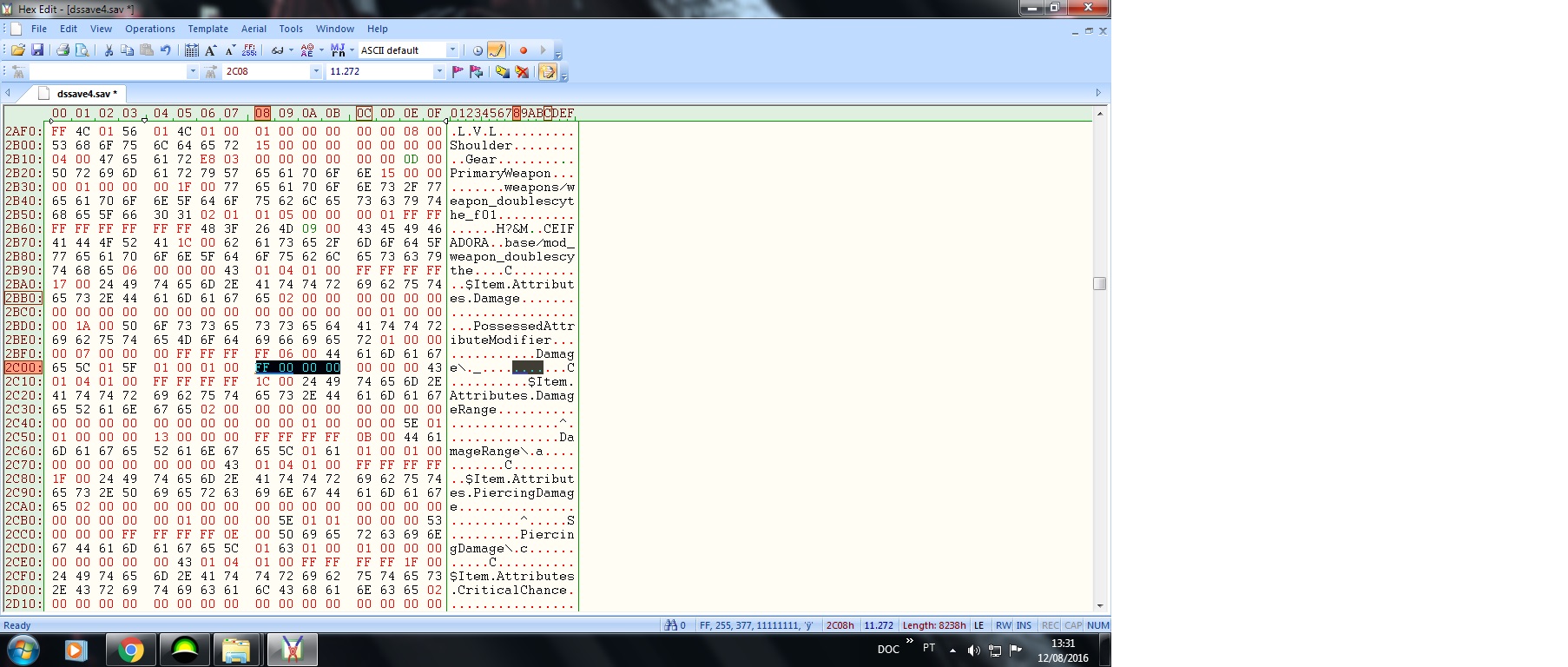Click the vertical scrollbar thumb
This screenshot has width=1568, height=667.
1099,284
